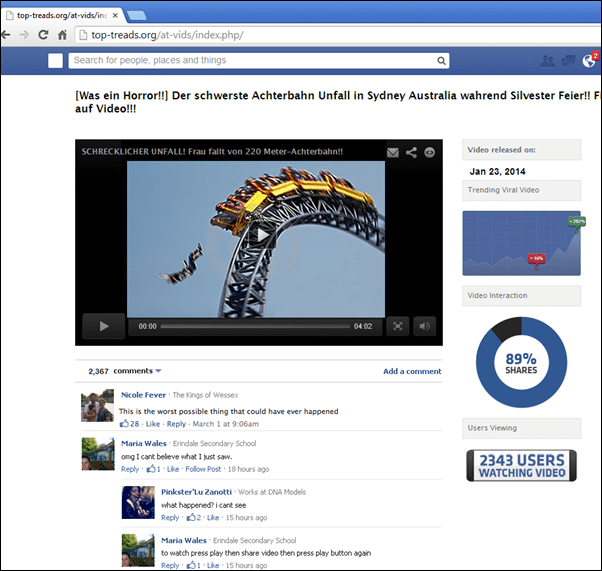602x571 pixels.
Task: Click the 89% SHARES donut chart
Action: (521, 362)
